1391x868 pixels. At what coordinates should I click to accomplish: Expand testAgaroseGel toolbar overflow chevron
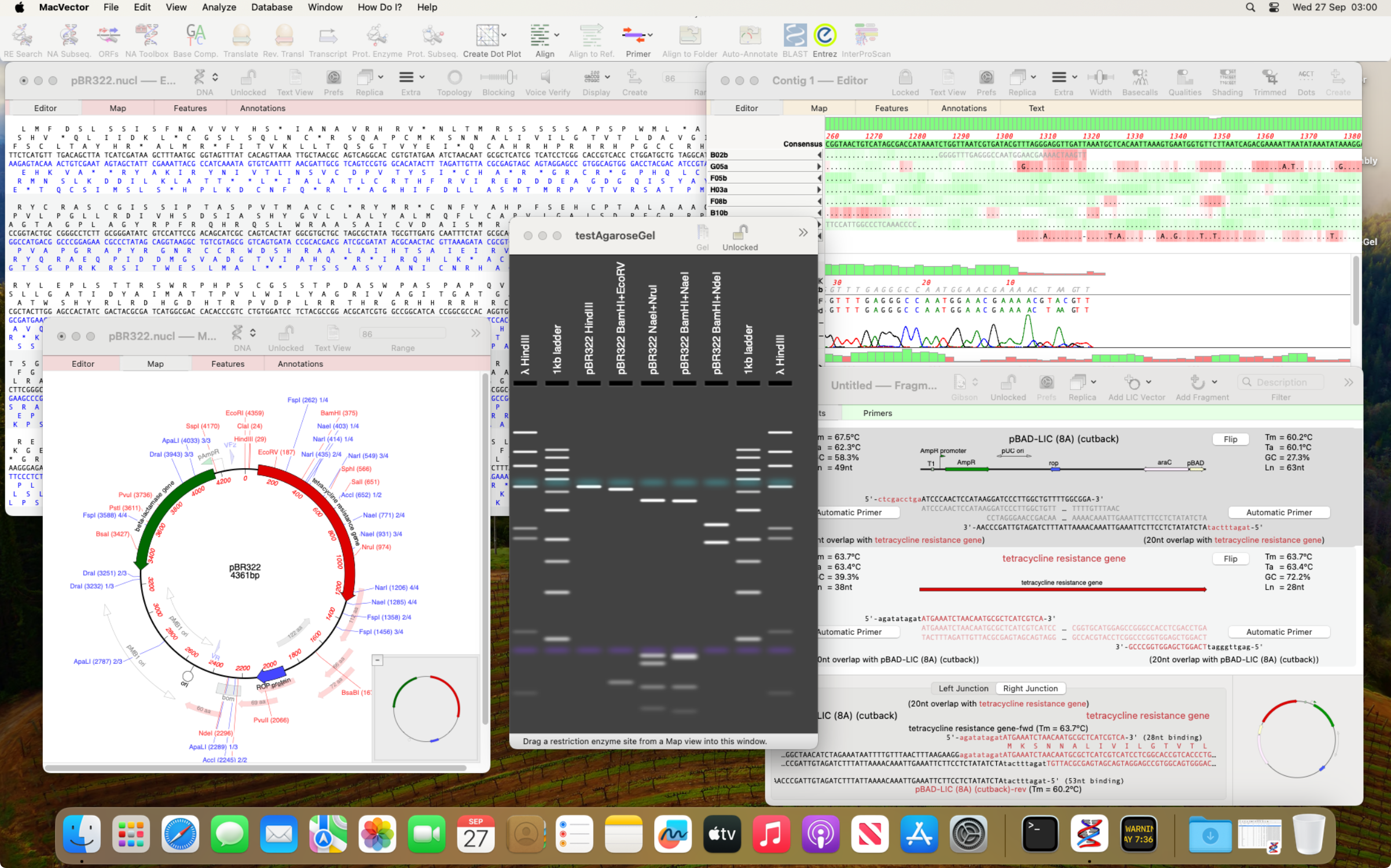[x=803, y=233]
